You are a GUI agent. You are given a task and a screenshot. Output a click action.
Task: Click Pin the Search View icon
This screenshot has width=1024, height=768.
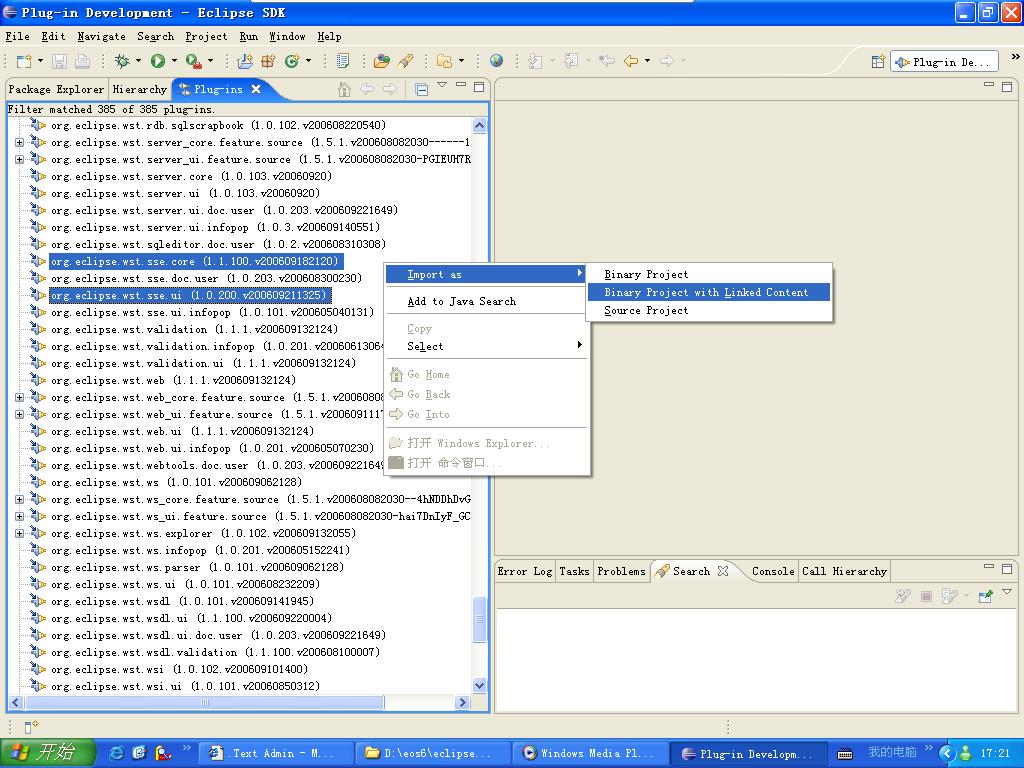pyautogui.click(x=985, y=596)
